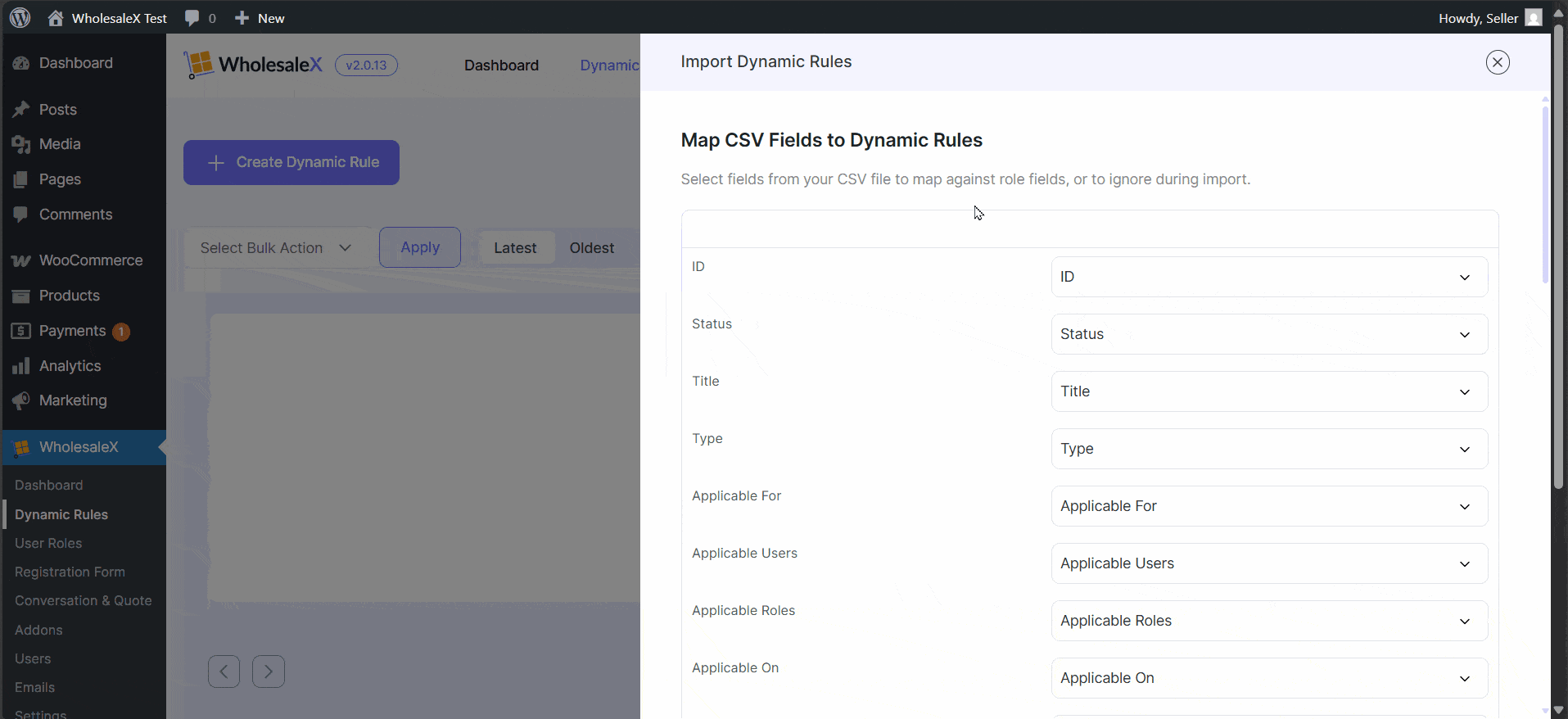Open the Status field mapping dropdown
The height and width of the screenshot is (719, 1568).
tap(1269, 334)
